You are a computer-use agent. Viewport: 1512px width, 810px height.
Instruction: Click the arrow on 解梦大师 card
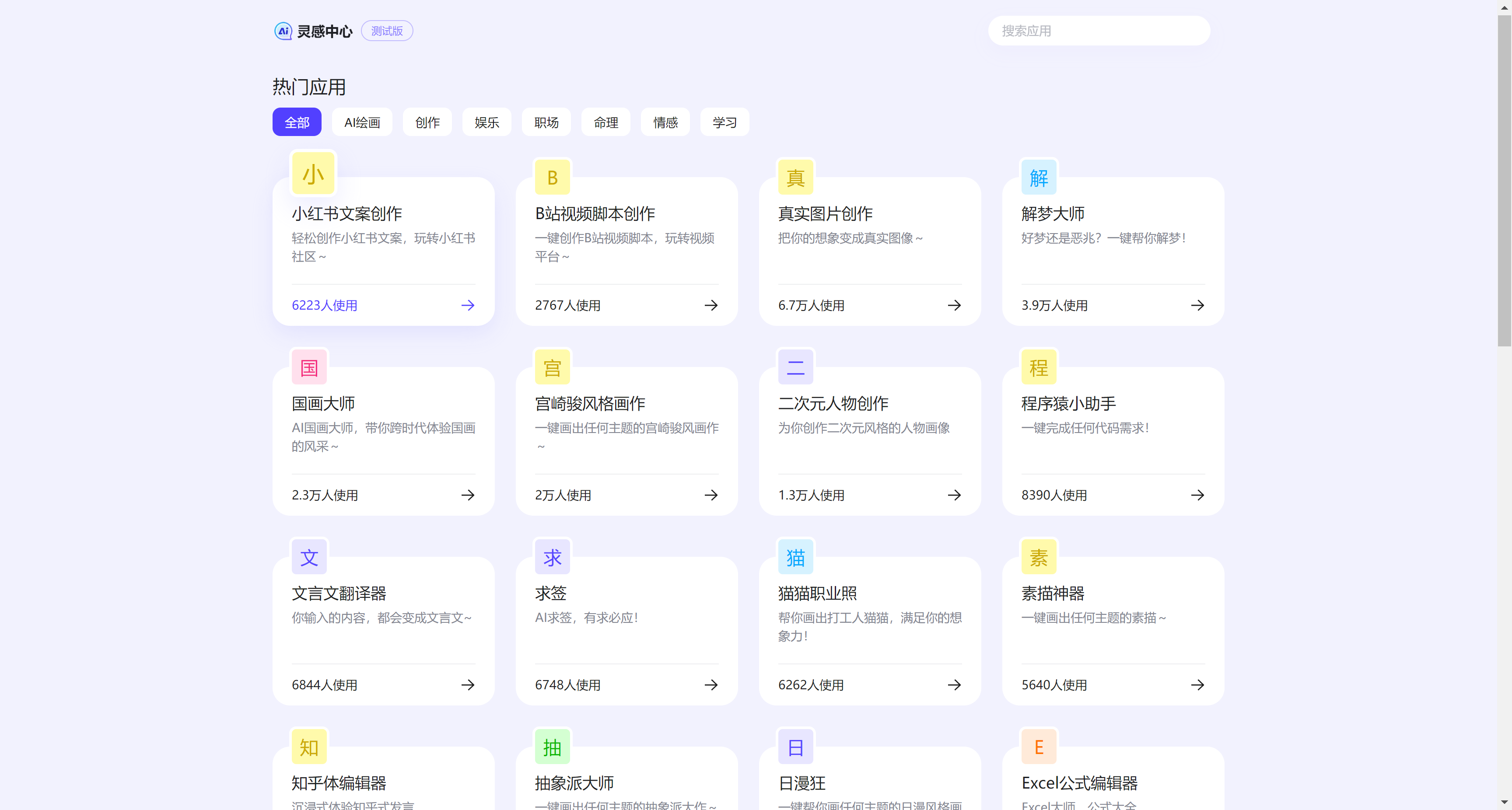click(1197, 305)
